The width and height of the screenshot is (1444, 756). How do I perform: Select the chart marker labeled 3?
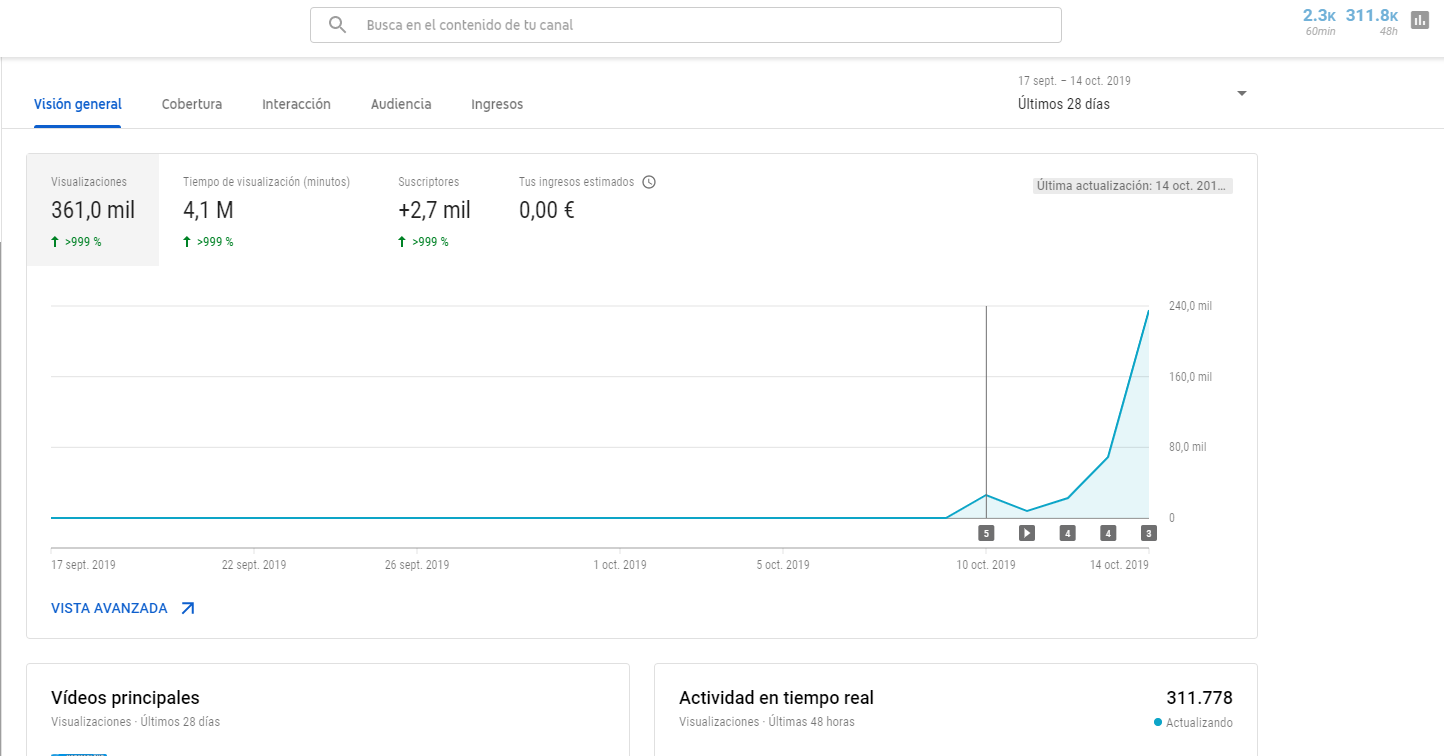tap(1148, 533)
